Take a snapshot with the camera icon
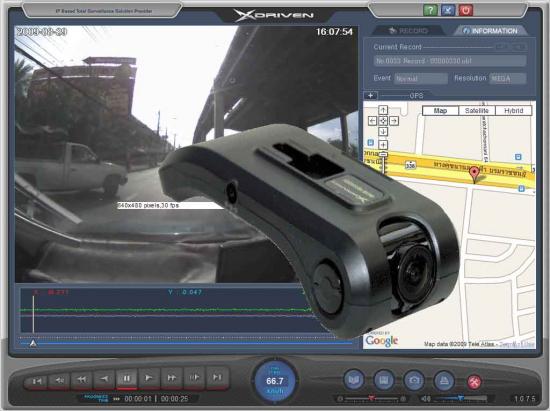This screenshot has height=411, width=550. [414, 380]
